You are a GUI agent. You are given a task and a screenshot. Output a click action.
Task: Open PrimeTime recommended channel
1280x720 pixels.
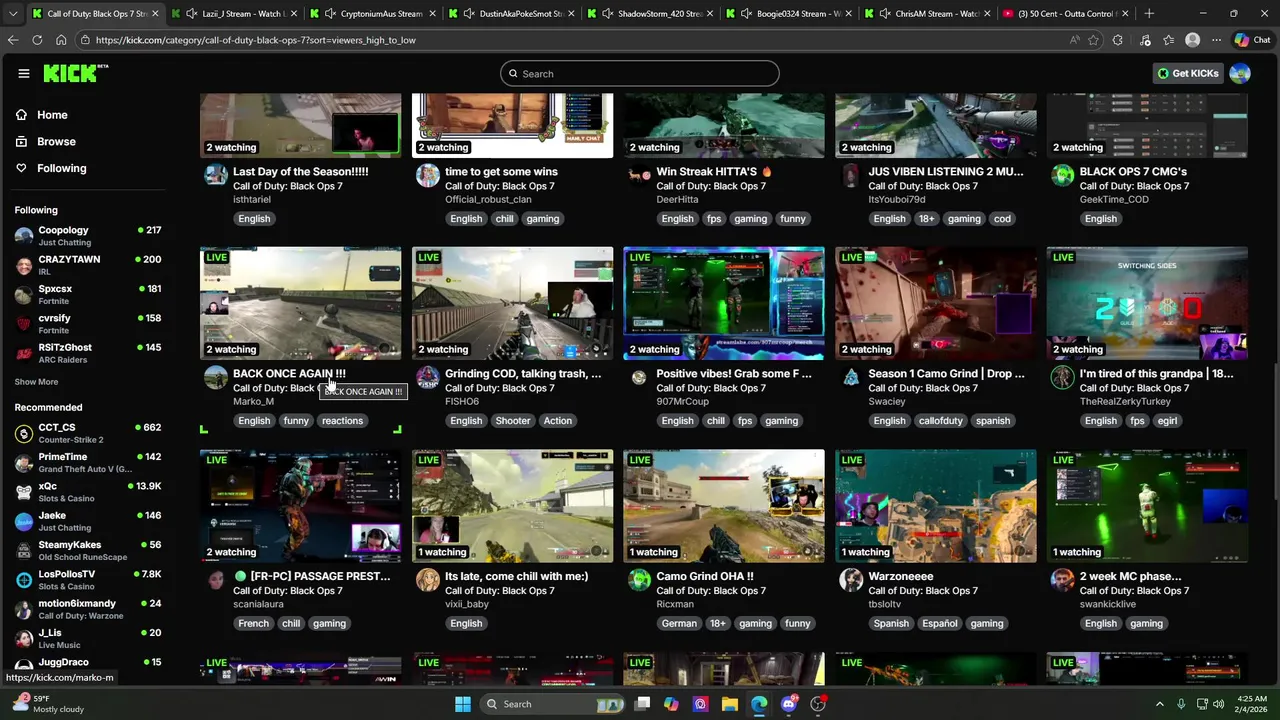88,462
